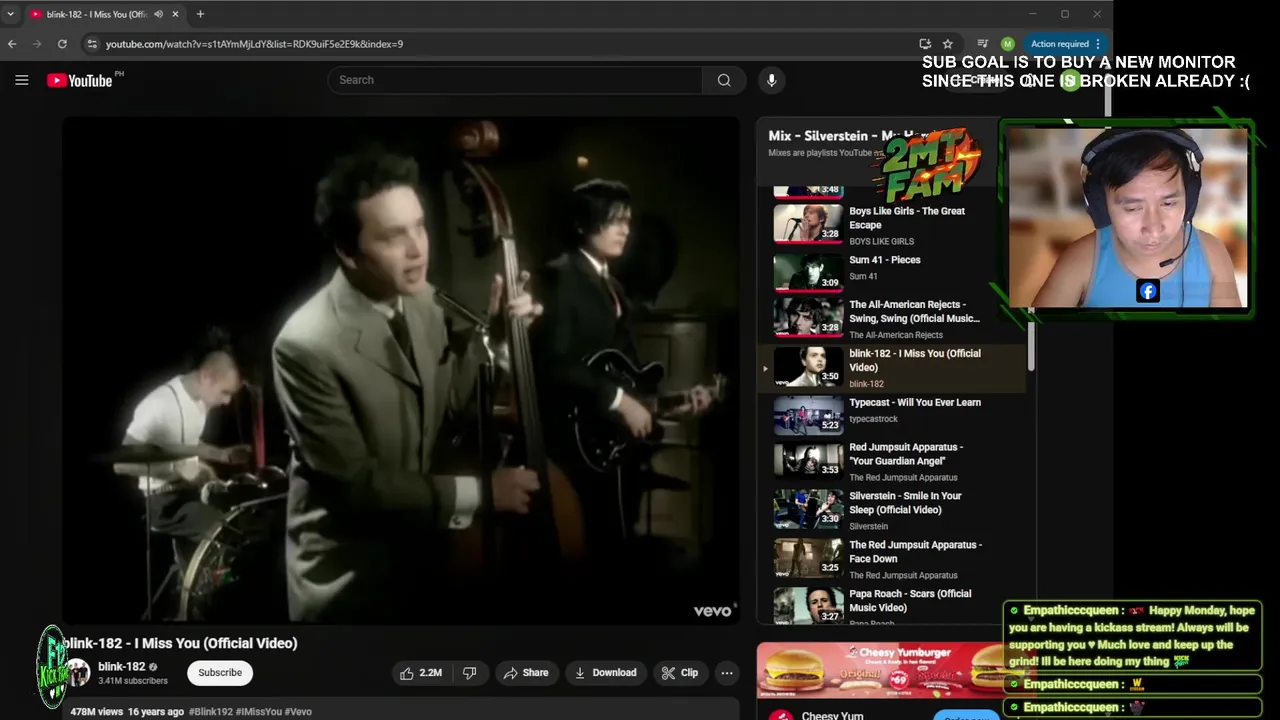The width and height of the screenshot is (1280, 720).
Task: Open the Sum 41 Pieces thumbnail
Action: [808, 271]
